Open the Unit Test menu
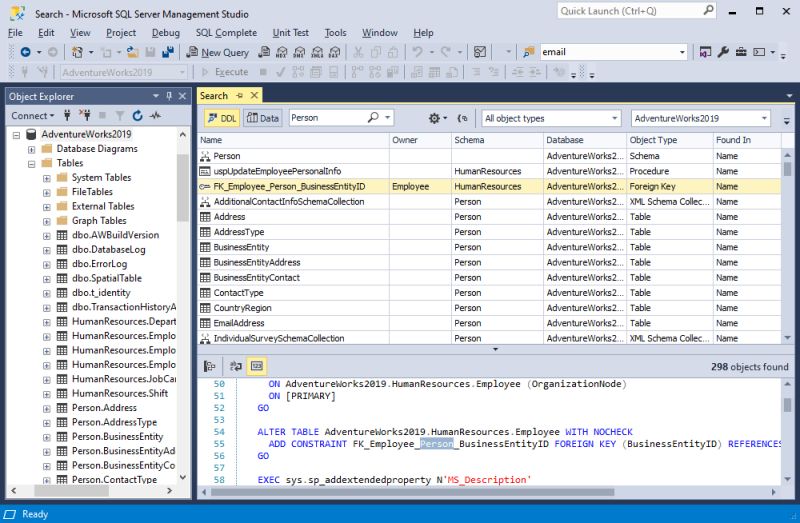800x523 pixels. (290, 33)
